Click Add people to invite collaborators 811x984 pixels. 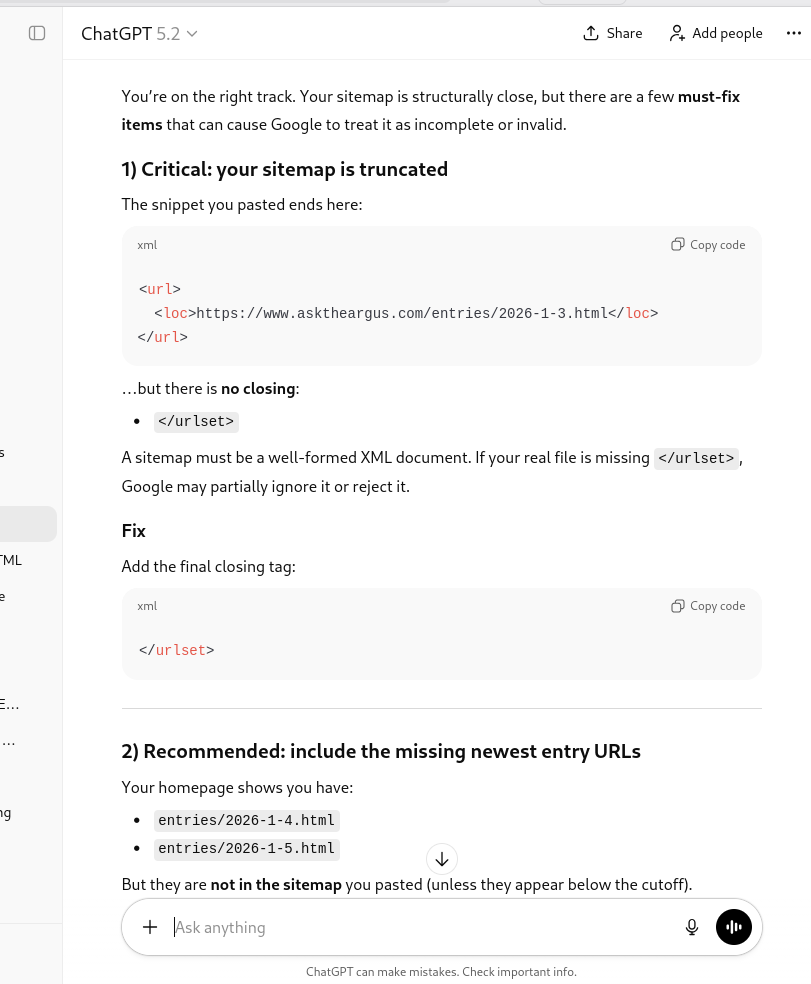tap(715, 33)
